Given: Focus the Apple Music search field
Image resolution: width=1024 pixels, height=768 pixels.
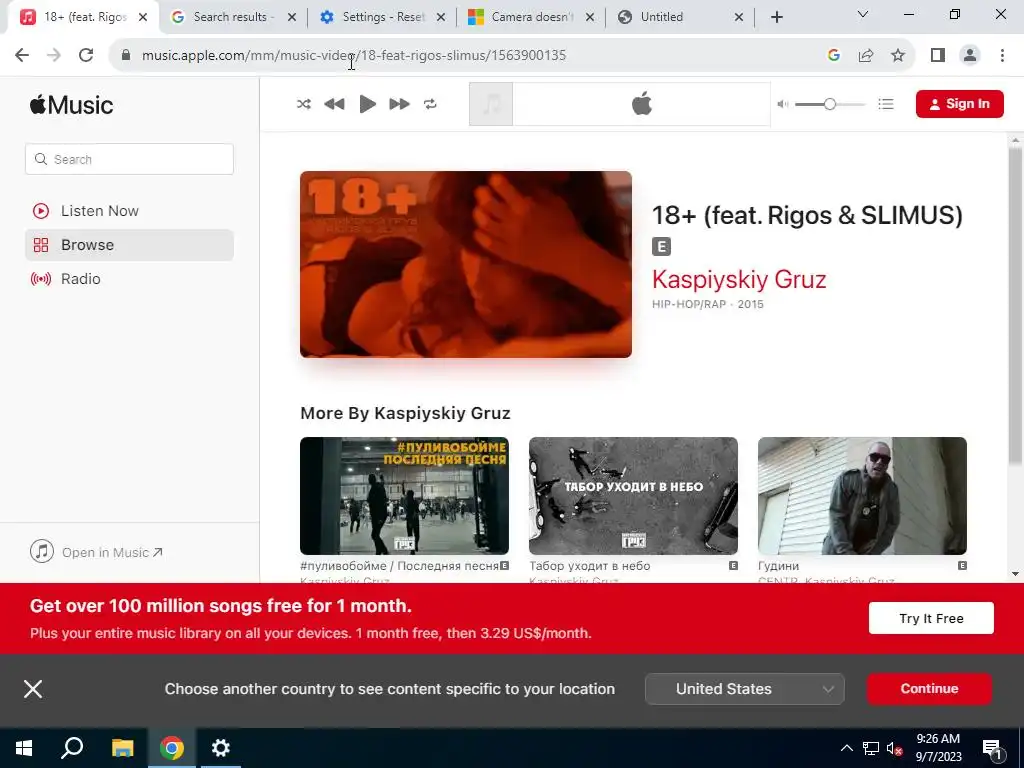Looking at the screenshot, I should coord(129,159).
